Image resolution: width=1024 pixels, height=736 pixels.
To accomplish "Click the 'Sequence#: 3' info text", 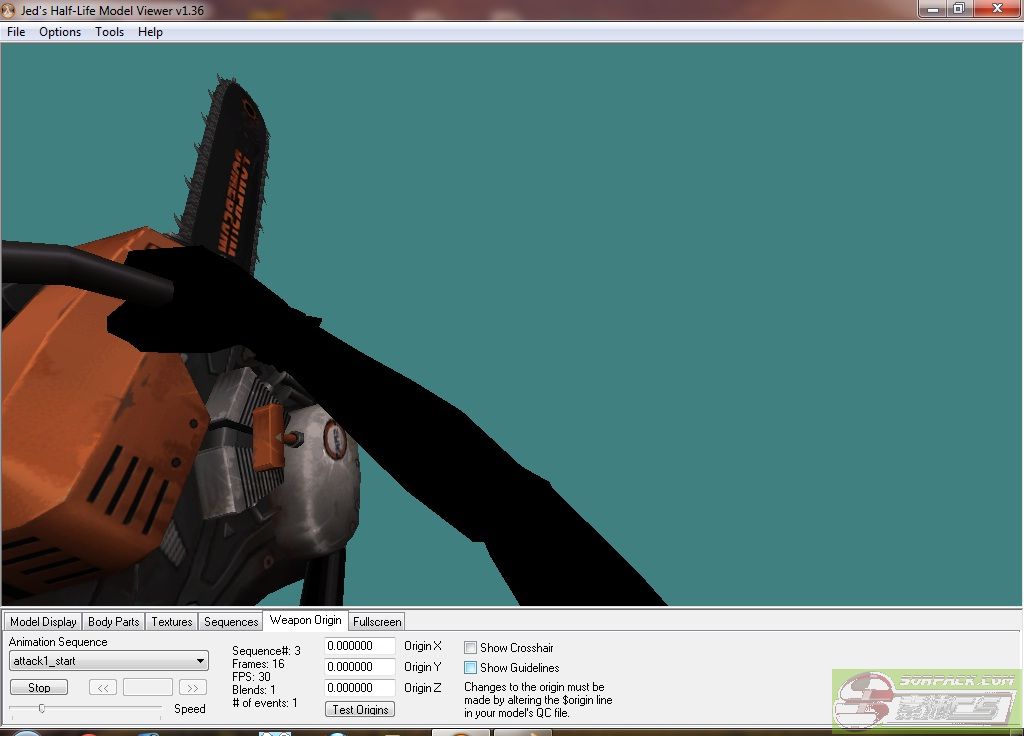I will (x=266, y=651).
